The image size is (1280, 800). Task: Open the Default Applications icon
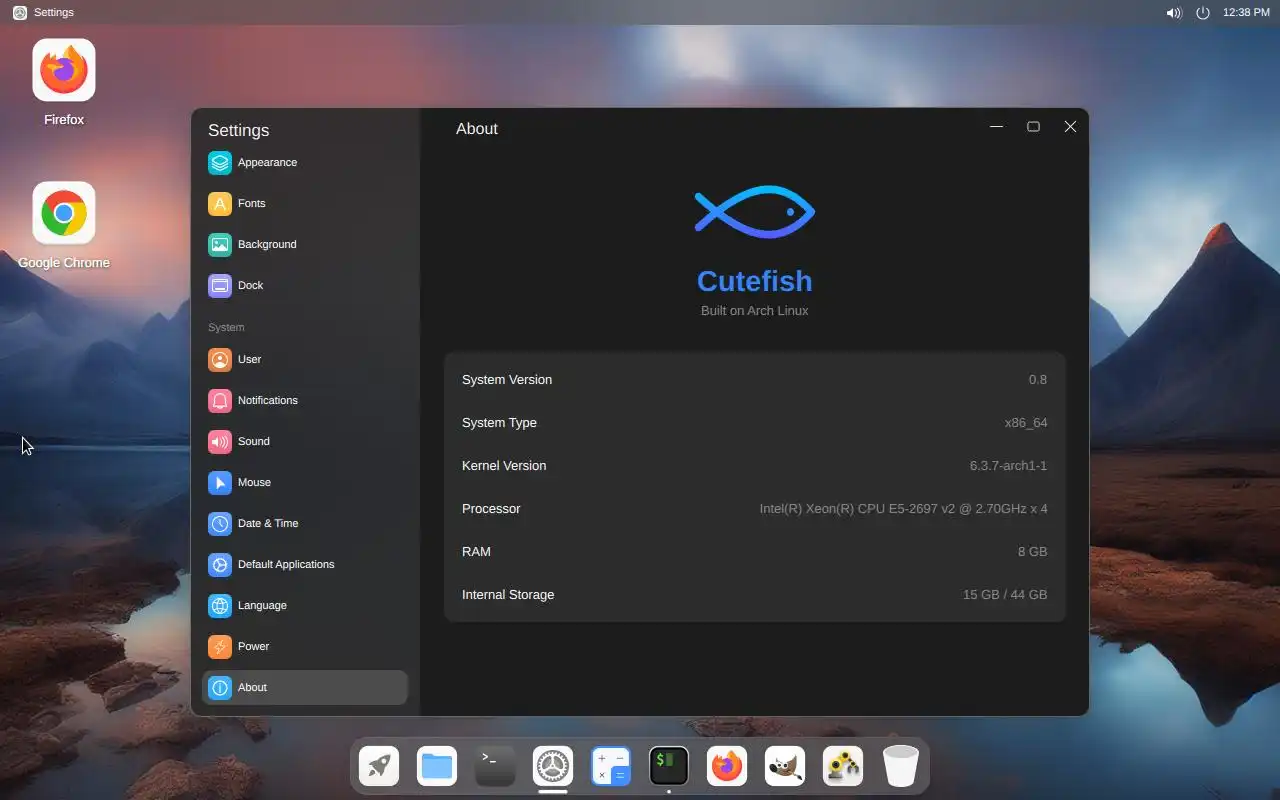(x=220, y=564)
